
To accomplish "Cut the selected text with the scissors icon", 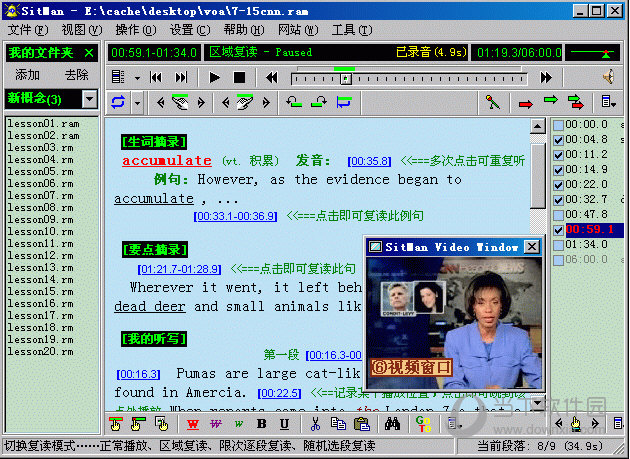I will pyautogui.click(x=315, y=424).
